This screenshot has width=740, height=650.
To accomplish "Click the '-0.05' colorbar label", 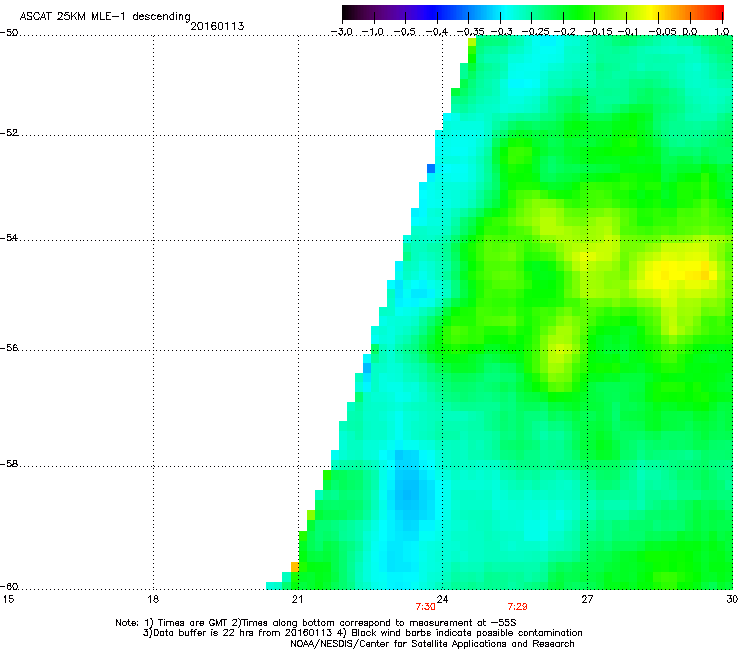I will (x=662, y=32).
